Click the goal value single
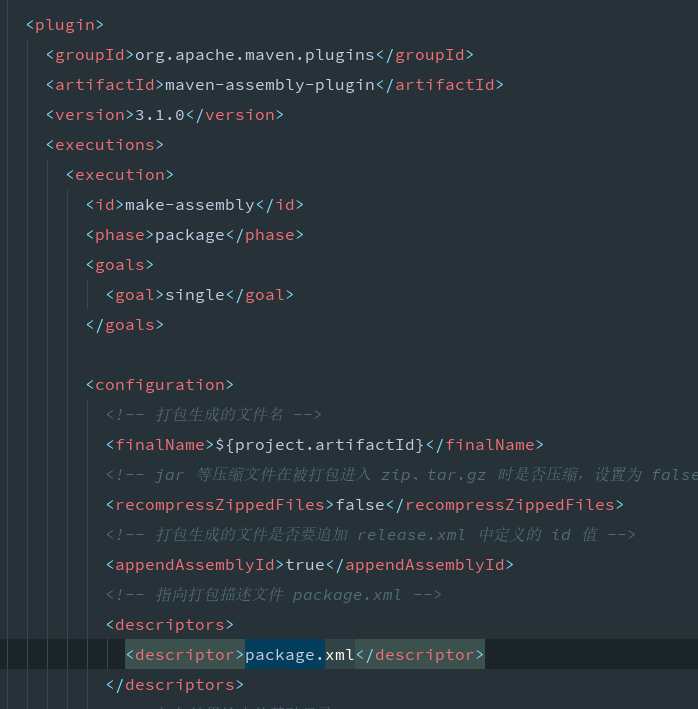698x709 pixels. (x=195, y=295)
